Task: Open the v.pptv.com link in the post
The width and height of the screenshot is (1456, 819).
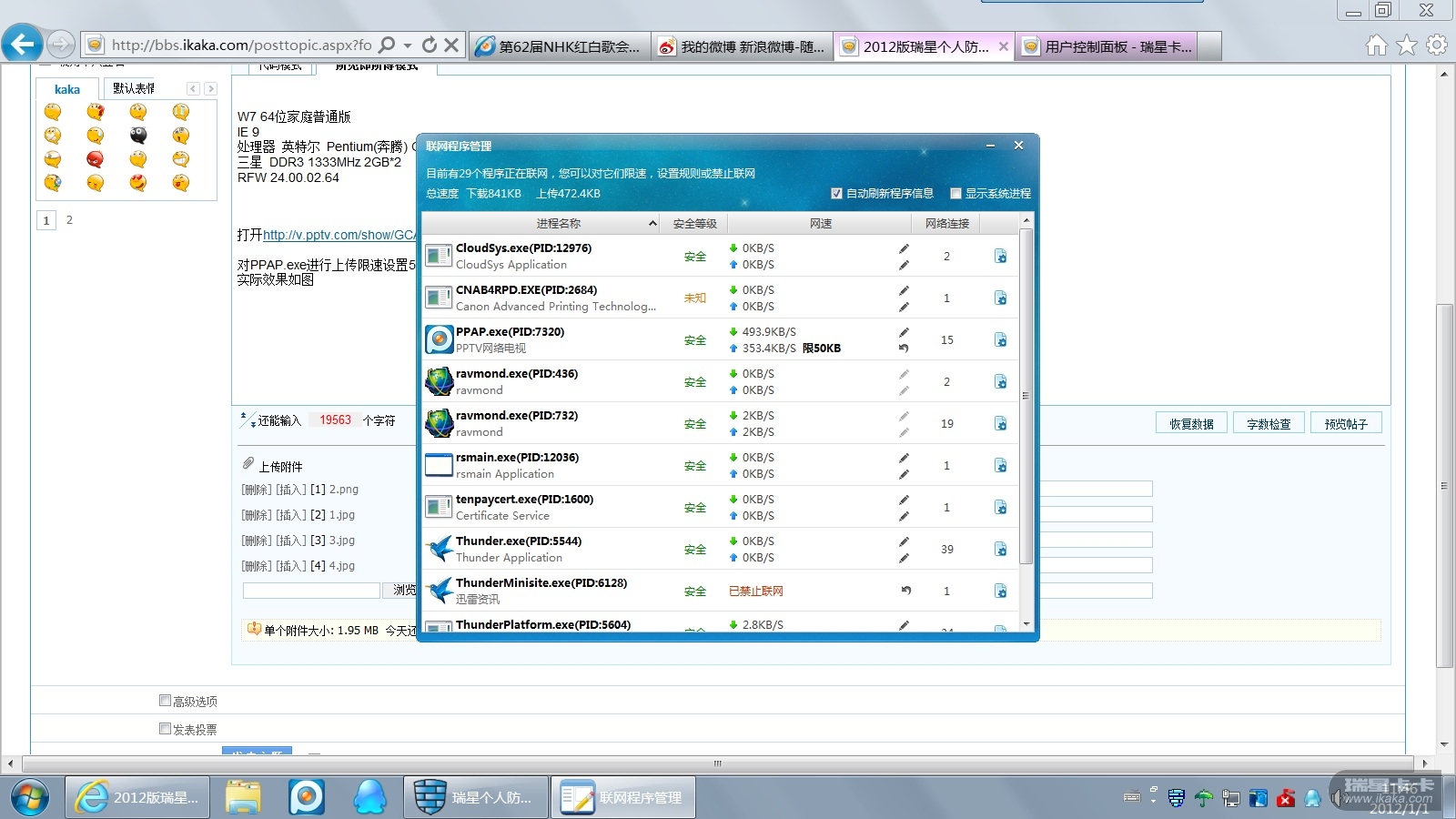Action: 339,235
